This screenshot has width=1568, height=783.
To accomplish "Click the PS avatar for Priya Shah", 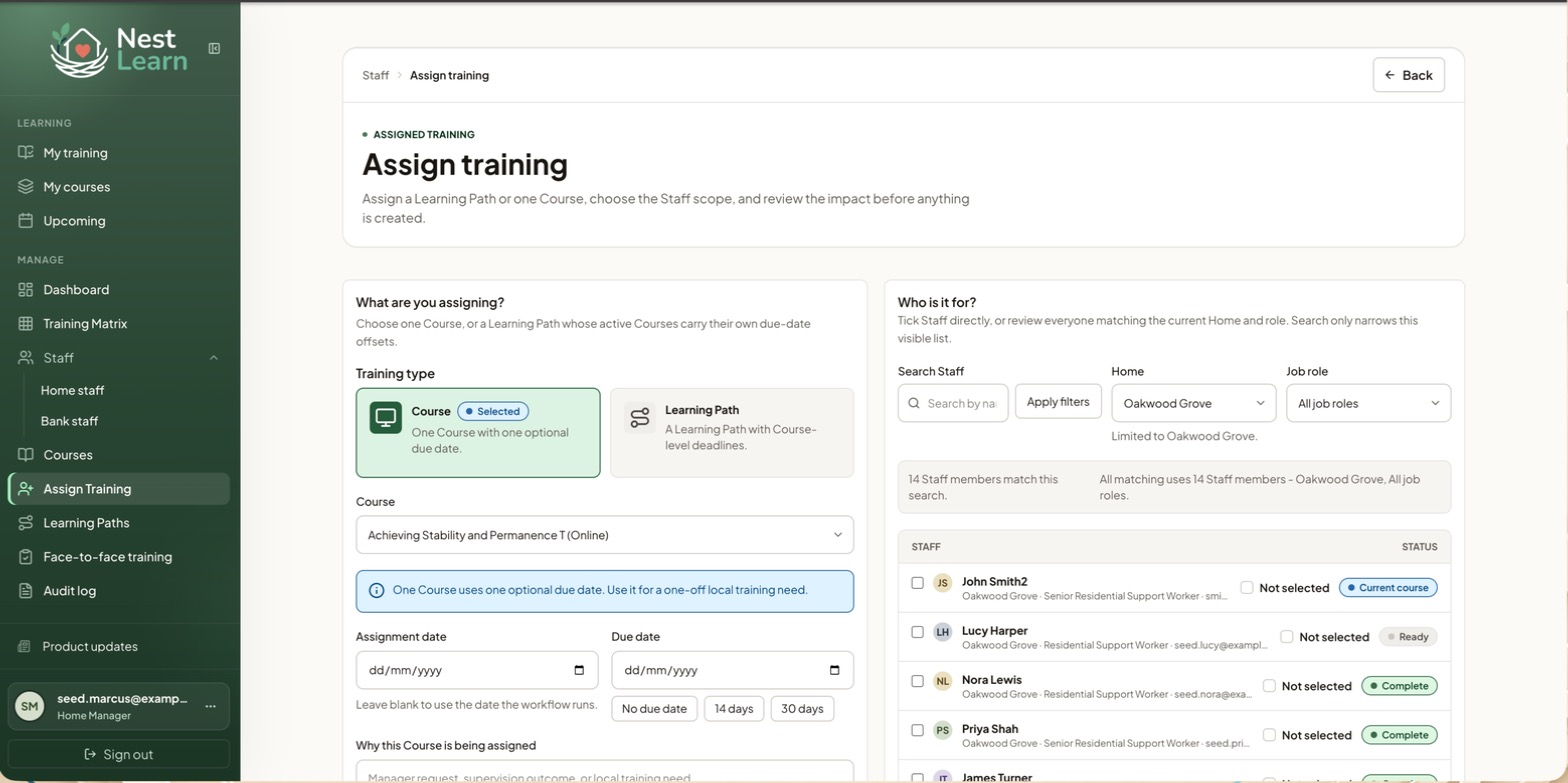I will click(942, 730).
